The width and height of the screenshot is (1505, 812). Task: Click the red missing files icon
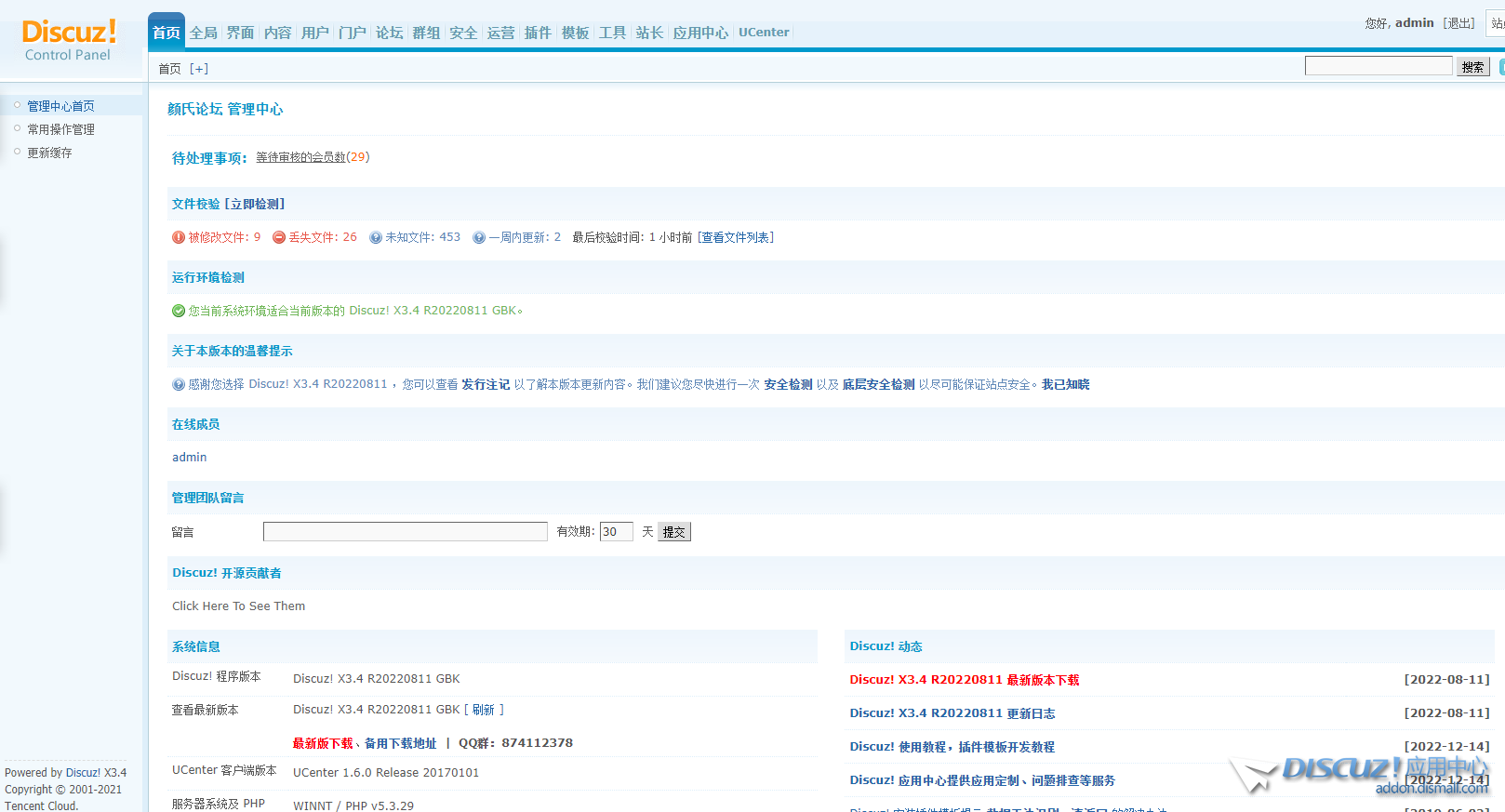279,237
